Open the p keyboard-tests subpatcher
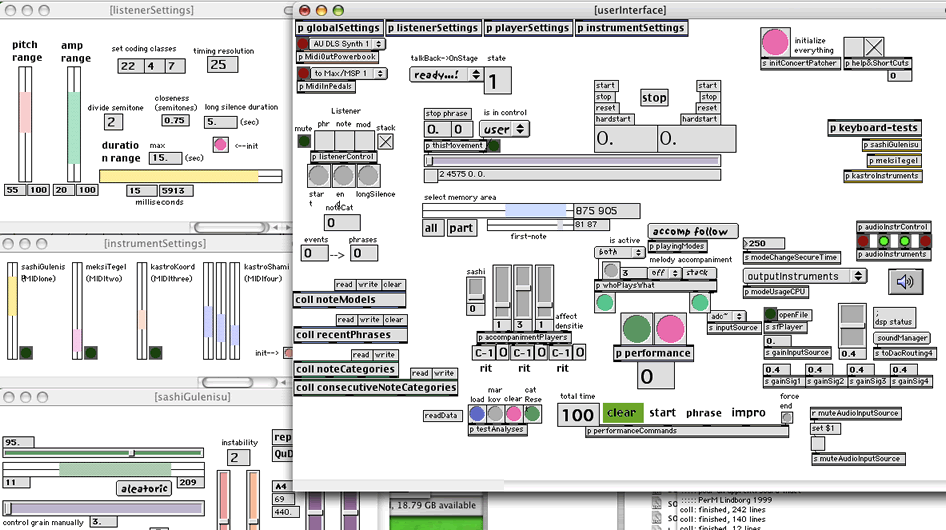 pyautogui.click(x=874, y=127)
